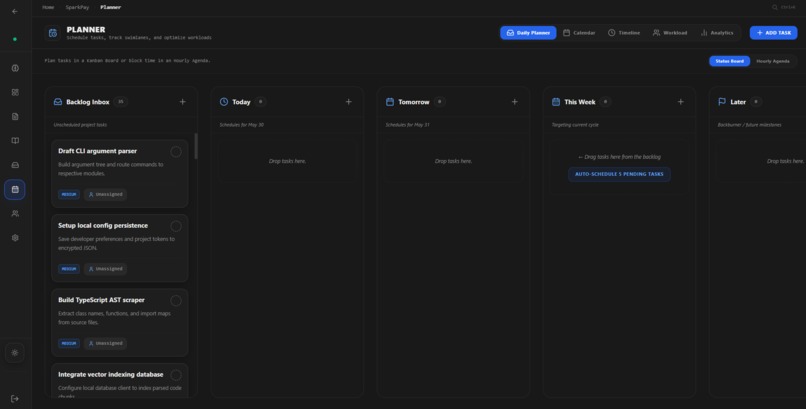The width and height of the screenshot is (806, 409).
Task: Open the Build TypeScript AST scraper title
Action: click(x=101, y=300)
